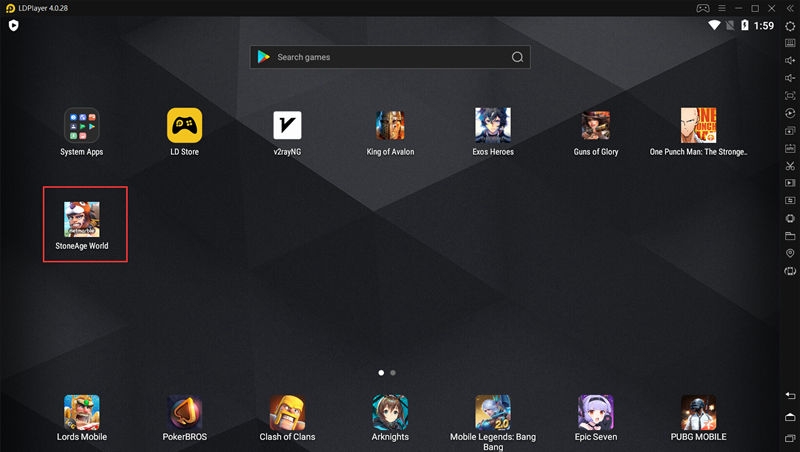Take a screenshot with the scissors icon
Viewport: 800px width, 452px height.
[790, 166]
